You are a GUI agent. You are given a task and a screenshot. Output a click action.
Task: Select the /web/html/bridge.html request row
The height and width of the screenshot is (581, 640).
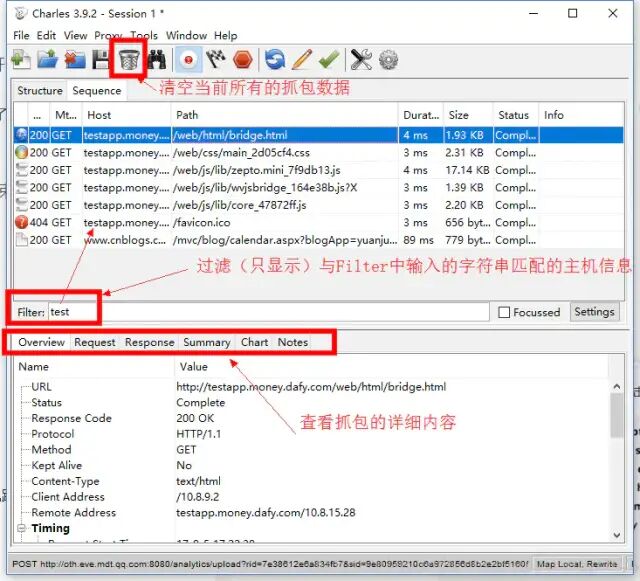(x=319, y=135)
